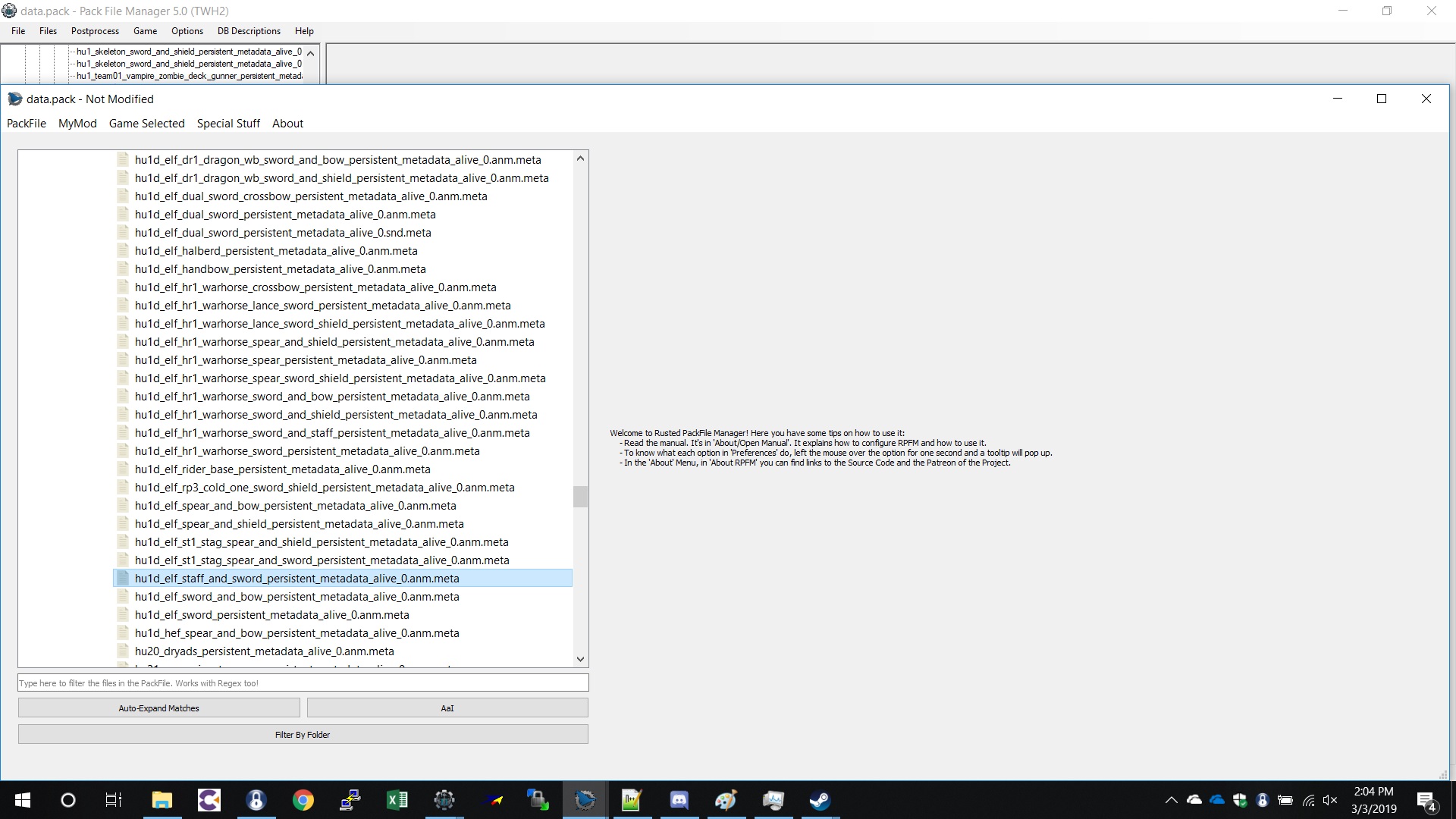Open Google Chrome from the taskbar
The width and height of the screenshot is (1456, 819).
[x=303, y=800]
